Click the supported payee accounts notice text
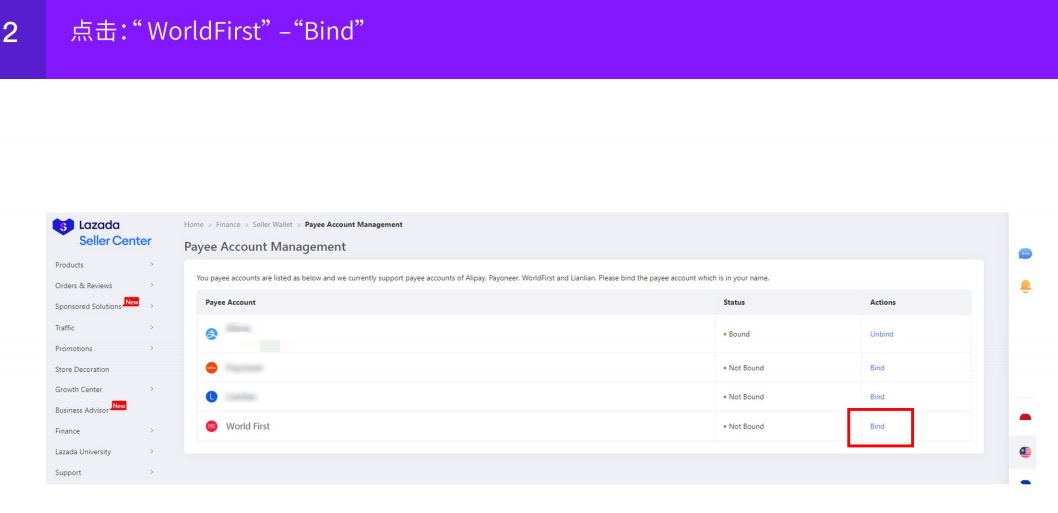Image resolution: width=1058 pixels, height=513 pixels. point(482,278)
